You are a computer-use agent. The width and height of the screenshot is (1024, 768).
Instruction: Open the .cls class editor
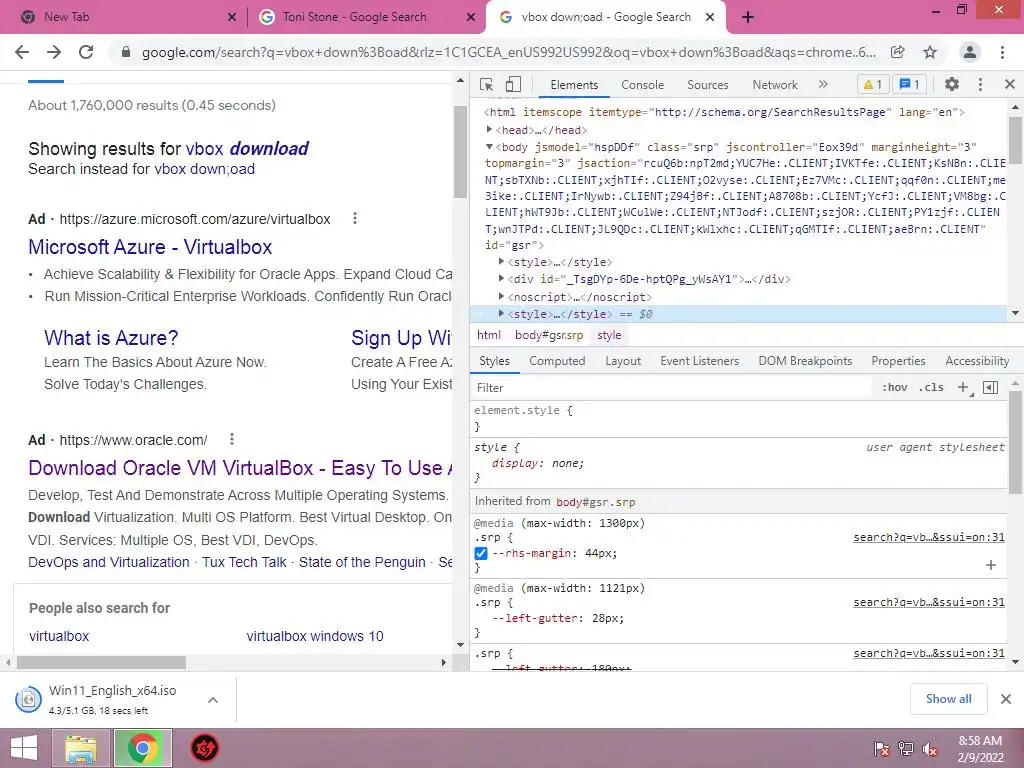click(x=931, y=387)
